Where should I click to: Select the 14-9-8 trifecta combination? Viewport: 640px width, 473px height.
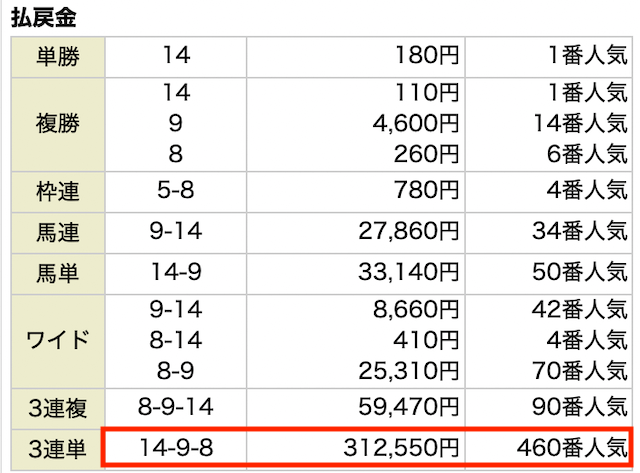[x=176, y=448]
